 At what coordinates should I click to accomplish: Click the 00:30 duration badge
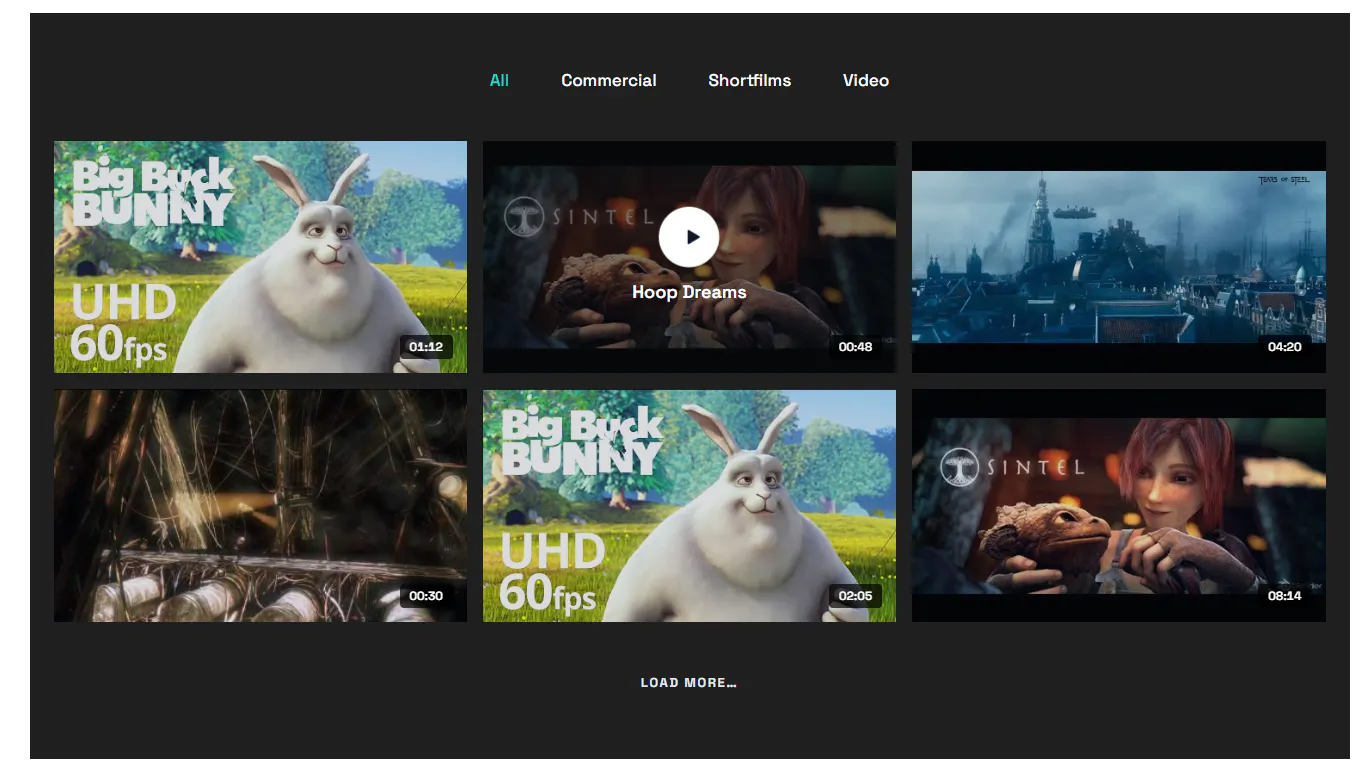coord(426,596)
